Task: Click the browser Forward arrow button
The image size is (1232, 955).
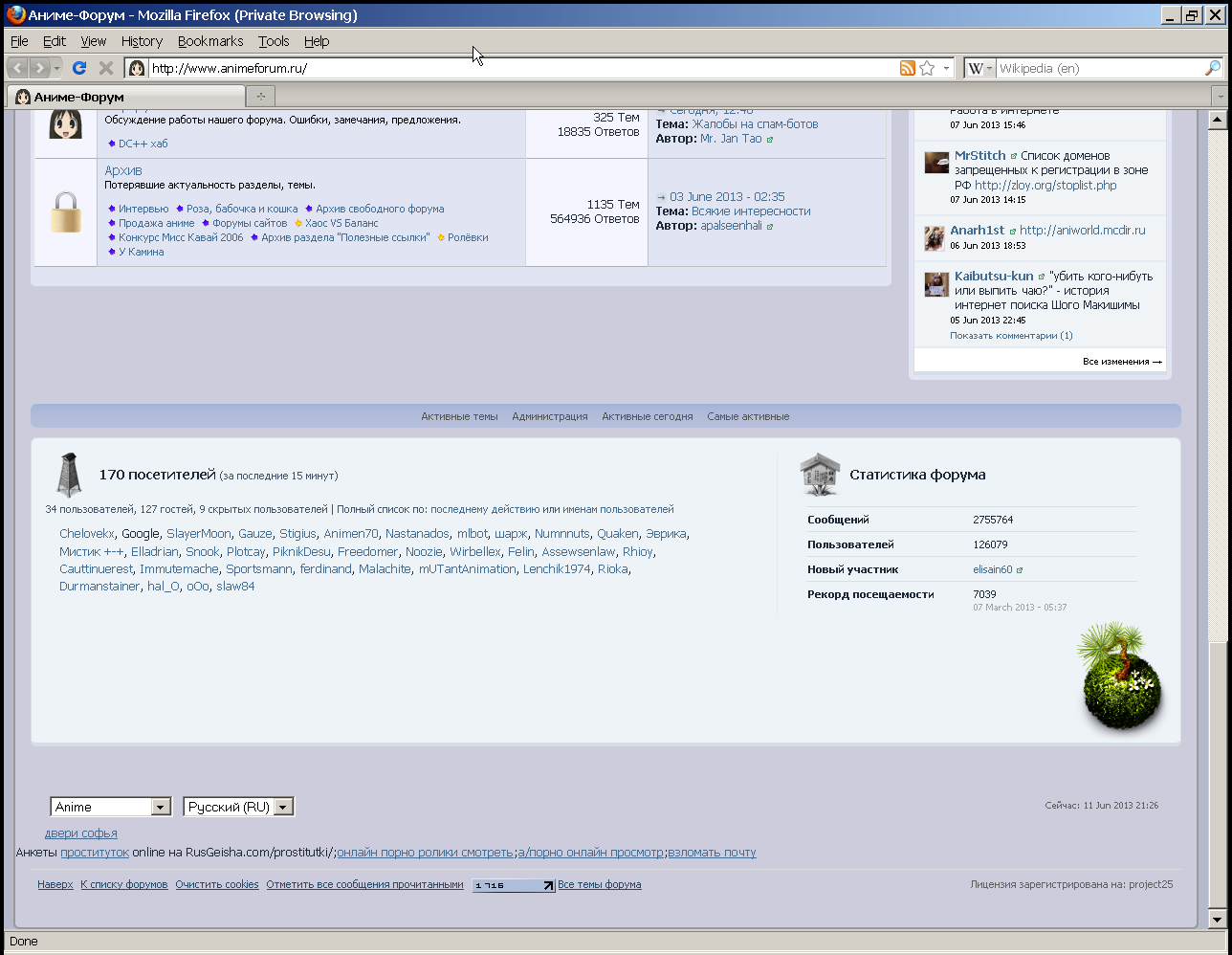Action: click(39, 68)
